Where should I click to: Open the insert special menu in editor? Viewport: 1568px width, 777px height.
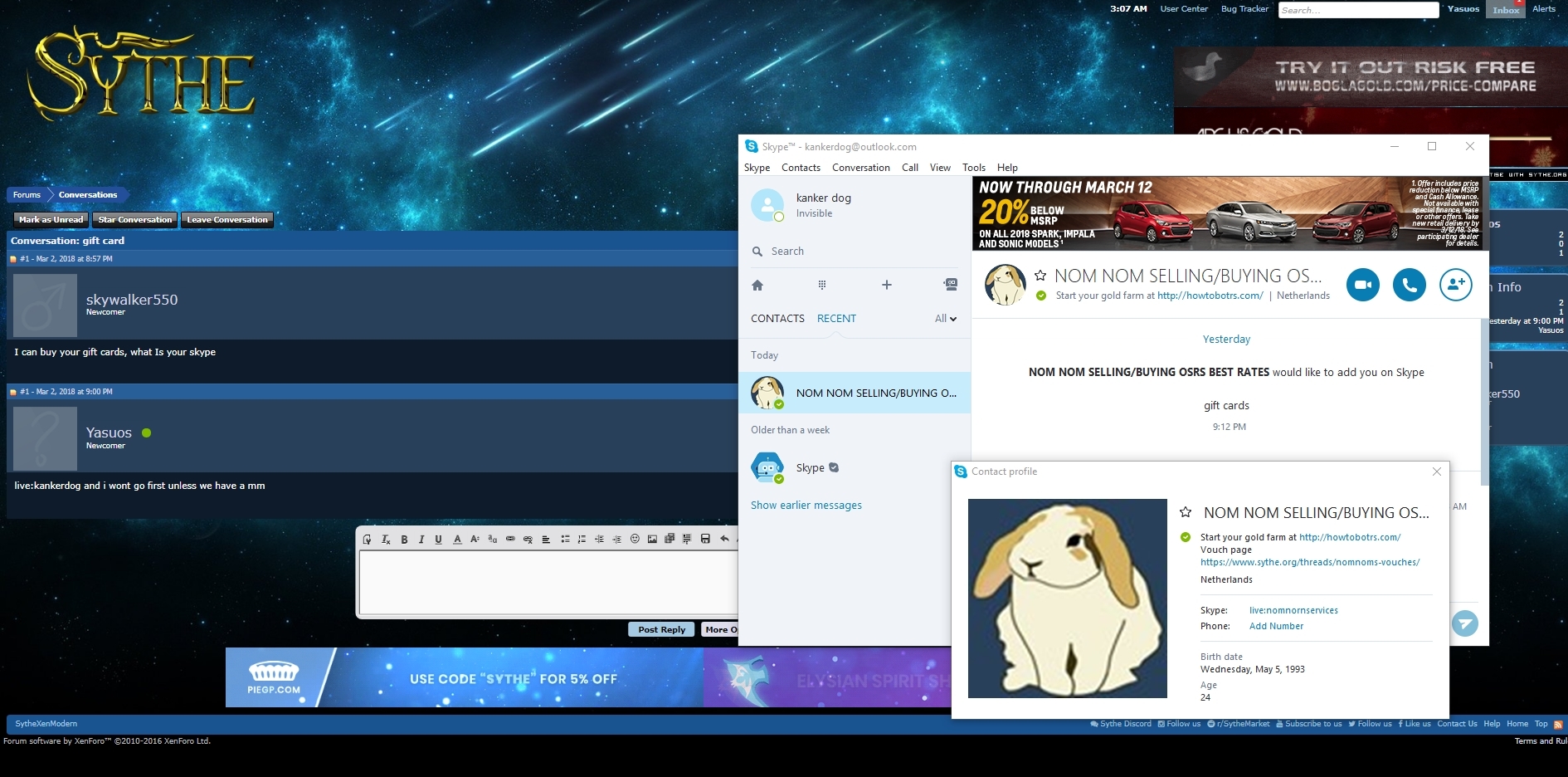tap(687, 540)
